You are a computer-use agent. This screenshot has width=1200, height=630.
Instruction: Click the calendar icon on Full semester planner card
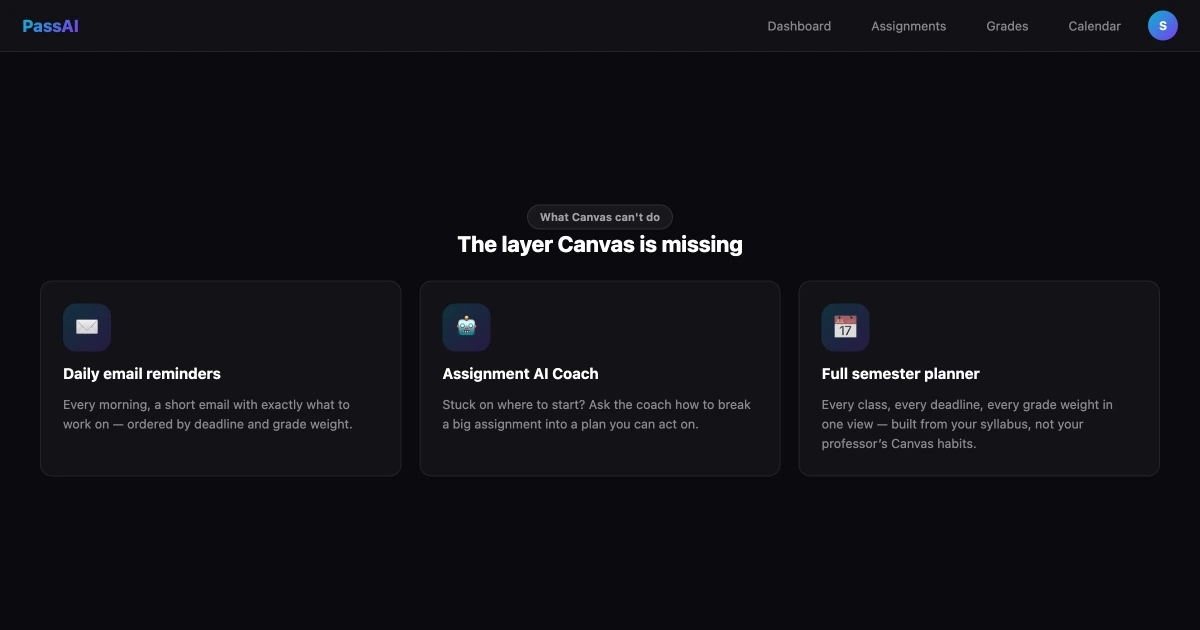coord(845,327)
